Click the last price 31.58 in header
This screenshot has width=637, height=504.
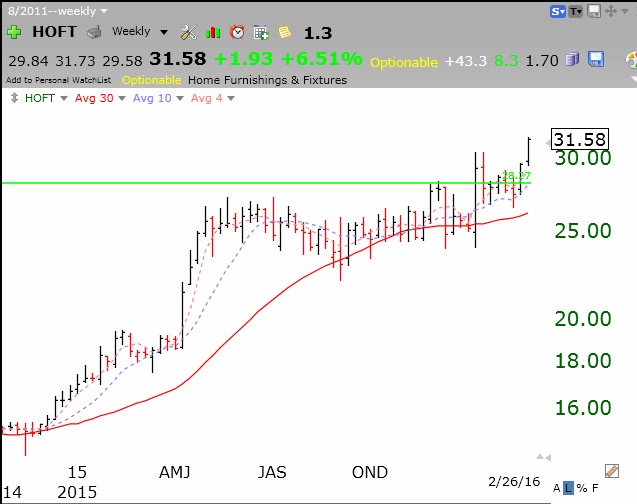(178, 59)
